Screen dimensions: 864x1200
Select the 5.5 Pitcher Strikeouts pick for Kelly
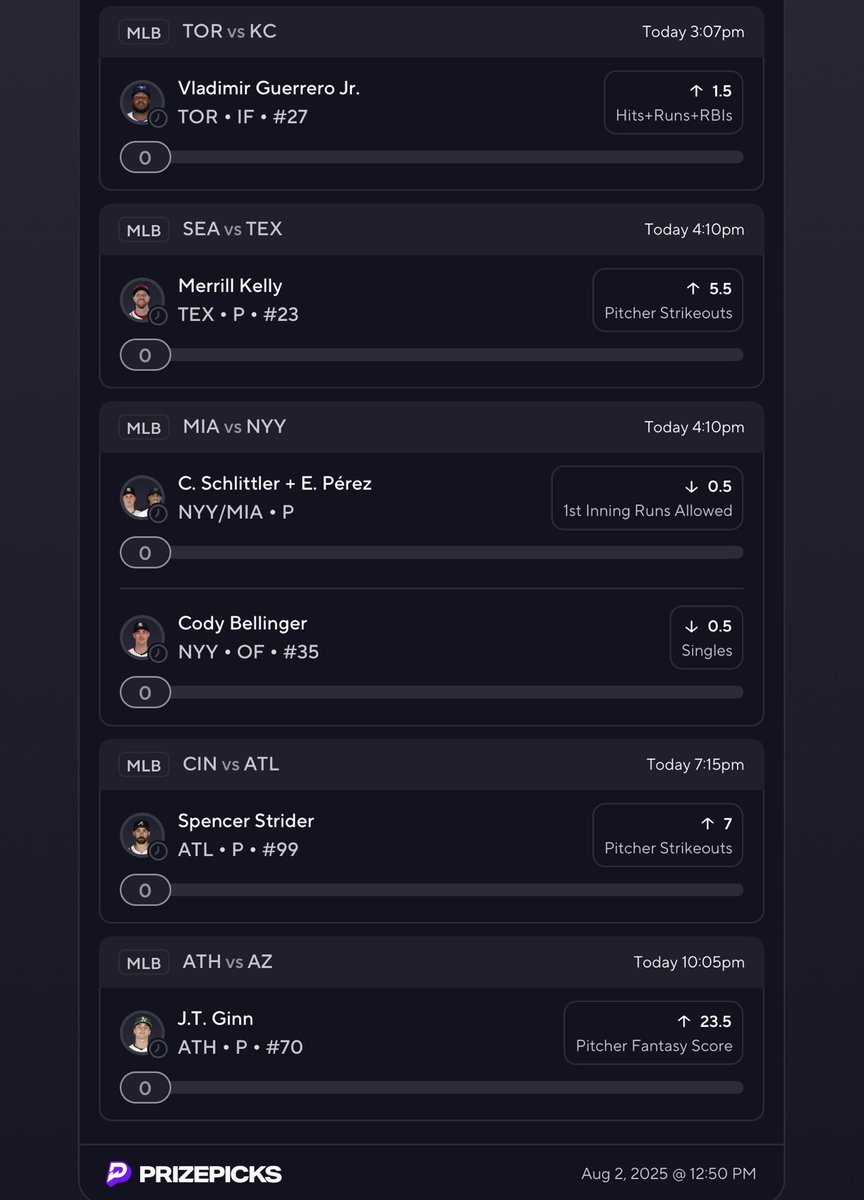pos(668,300)
